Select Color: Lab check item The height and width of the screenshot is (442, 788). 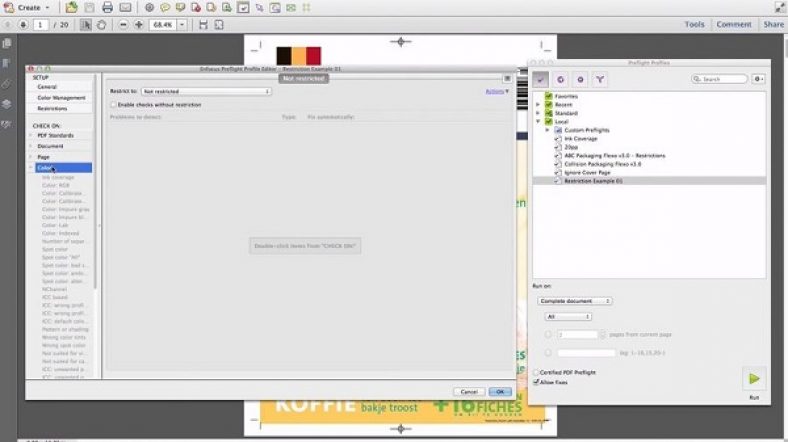55,225
